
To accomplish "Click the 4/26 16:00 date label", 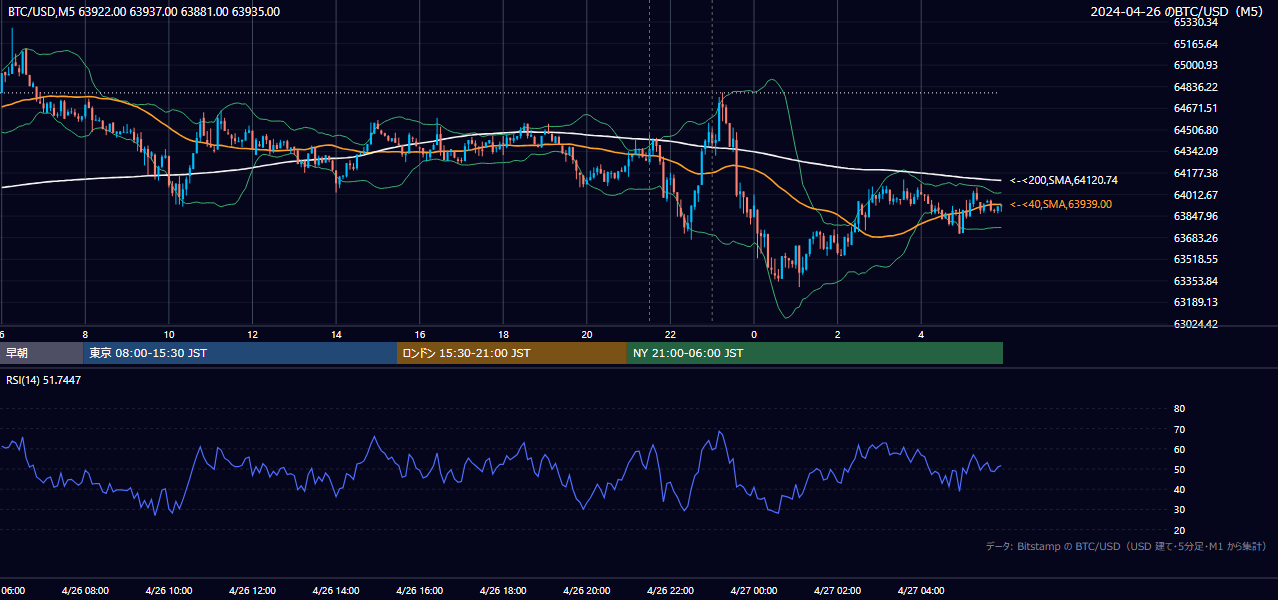I will pos(420,591).
